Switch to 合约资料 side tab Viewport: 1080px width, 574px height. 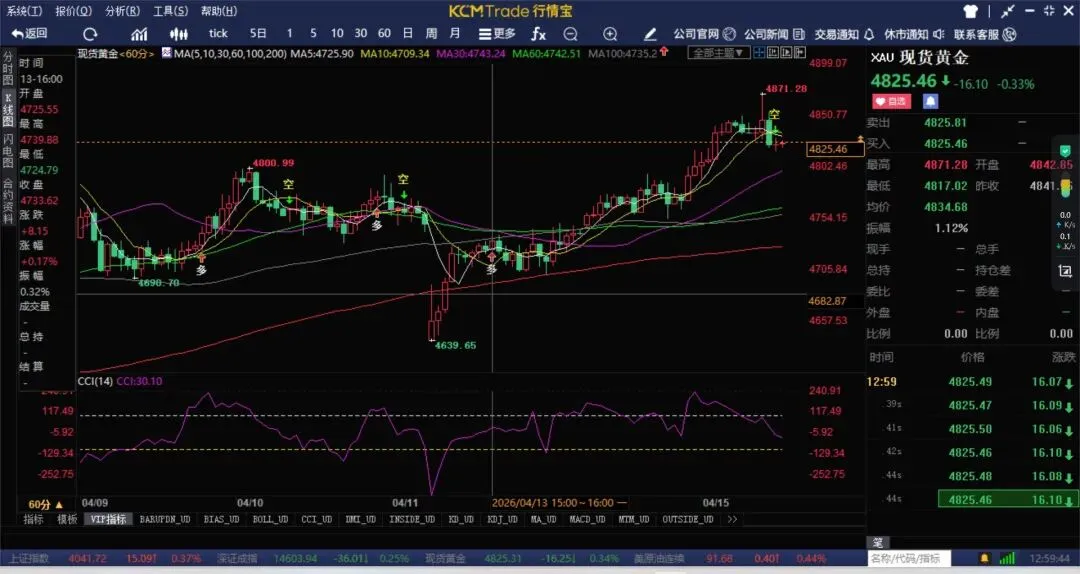[8, 201]
